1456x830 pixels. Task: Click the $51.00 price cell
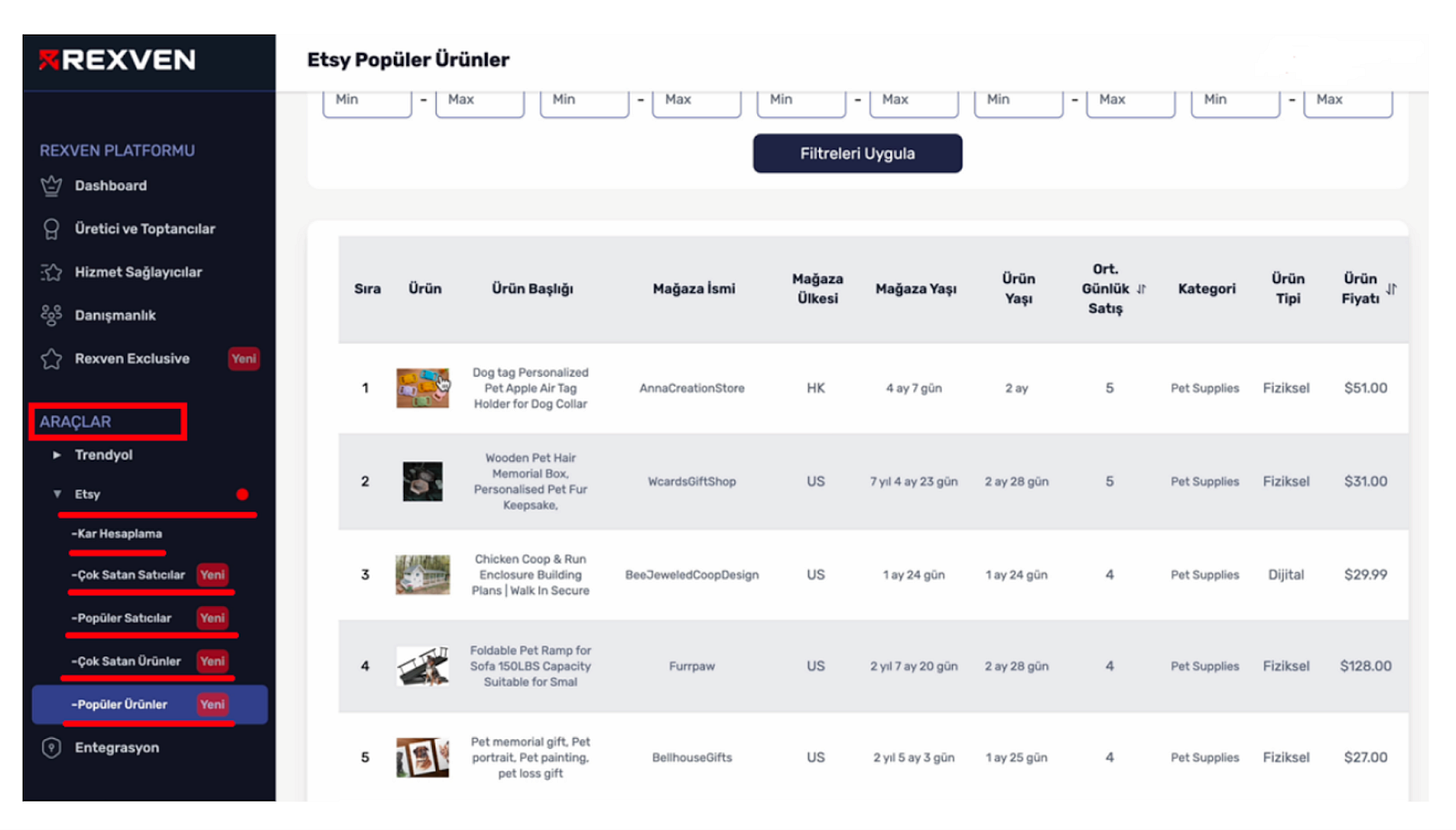point(1366,388)
